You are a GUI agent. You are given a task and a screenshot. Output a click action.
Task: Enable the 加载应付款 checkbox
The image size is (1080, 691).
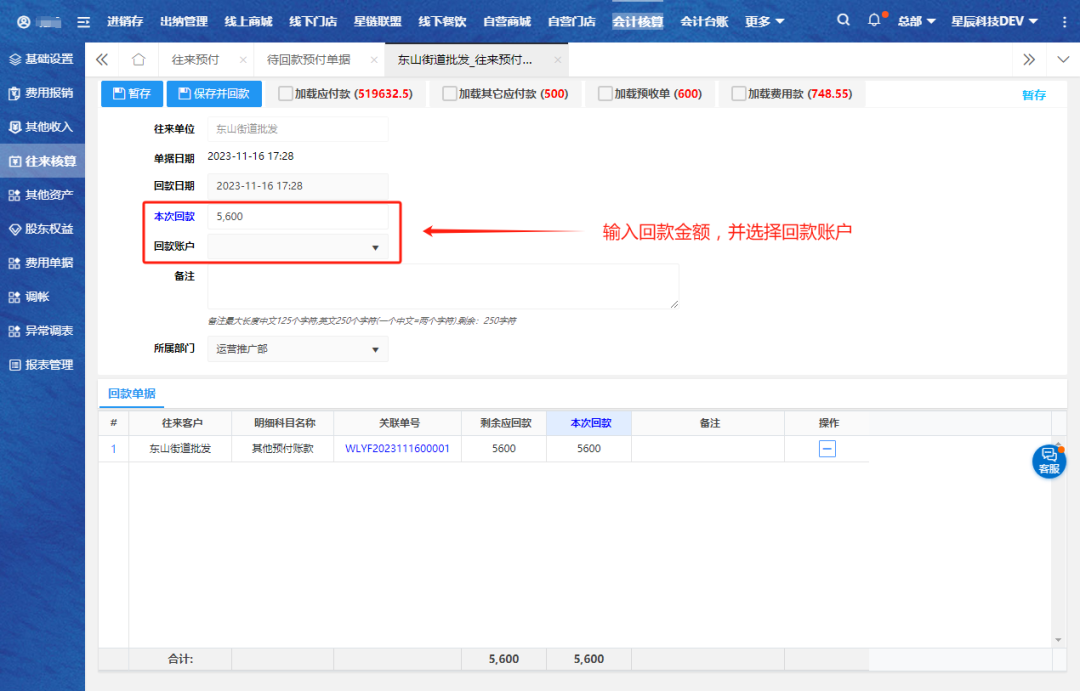tap(286, 94)
